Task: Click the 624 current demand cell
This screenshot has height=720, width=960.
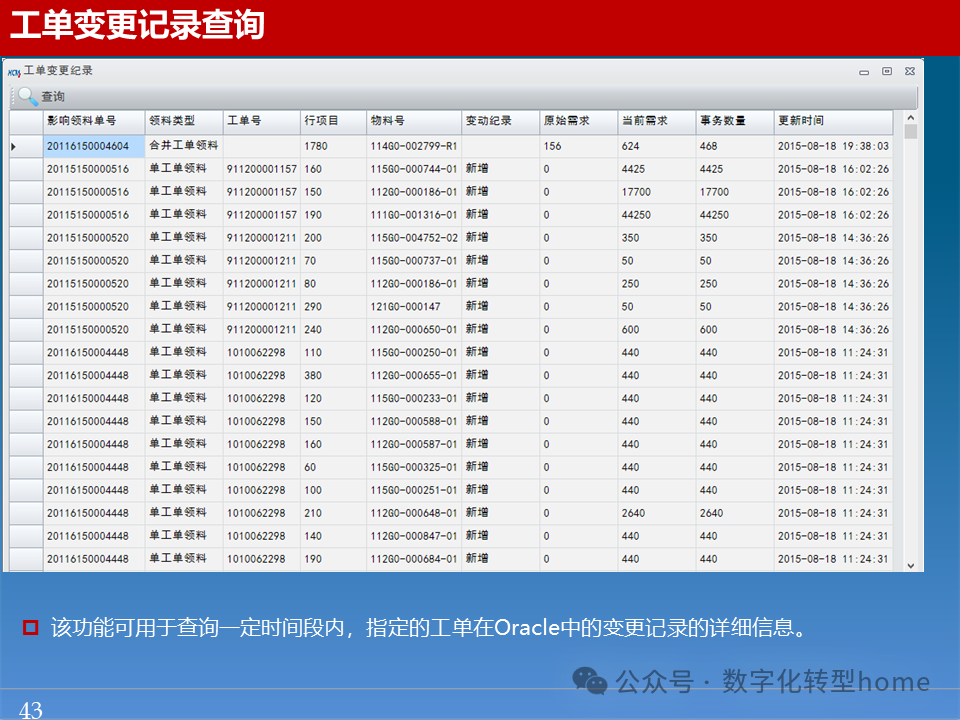Action: [656, 146]
